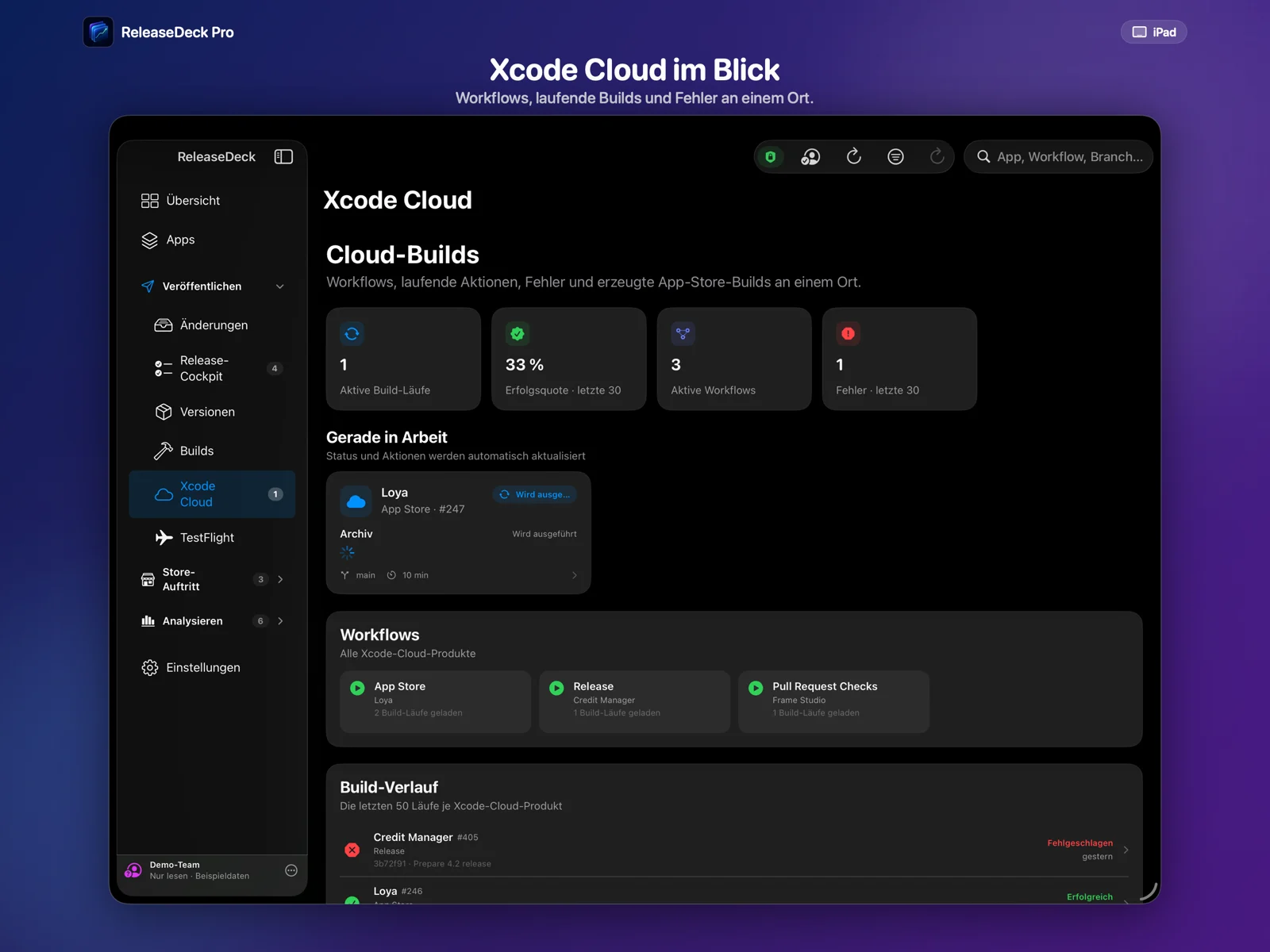Click the Loya blue cloud app icon
Image resolution: width=1270 pixels, height=952 pixels.
point(356,501)
